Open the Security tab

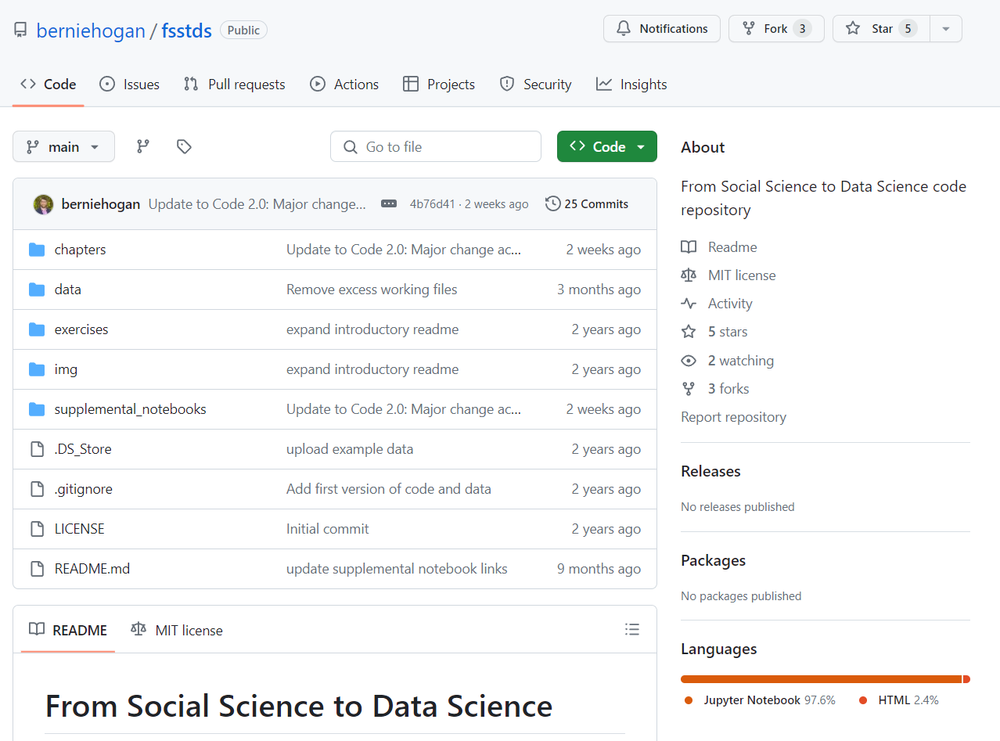pyautogui.click(x=536, y=84)
